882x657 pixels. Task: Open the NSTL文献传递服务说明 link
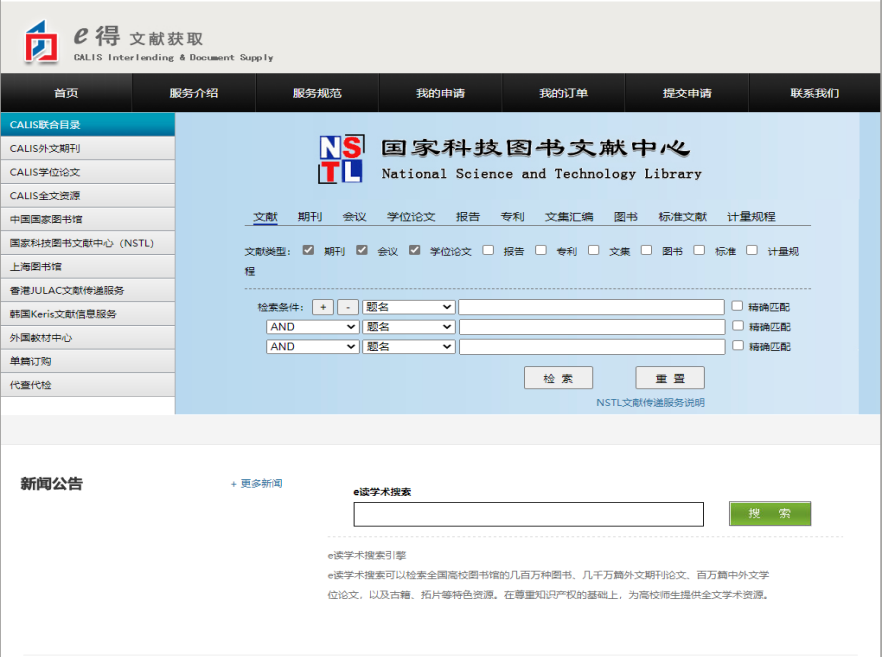(x=650, y=403)
